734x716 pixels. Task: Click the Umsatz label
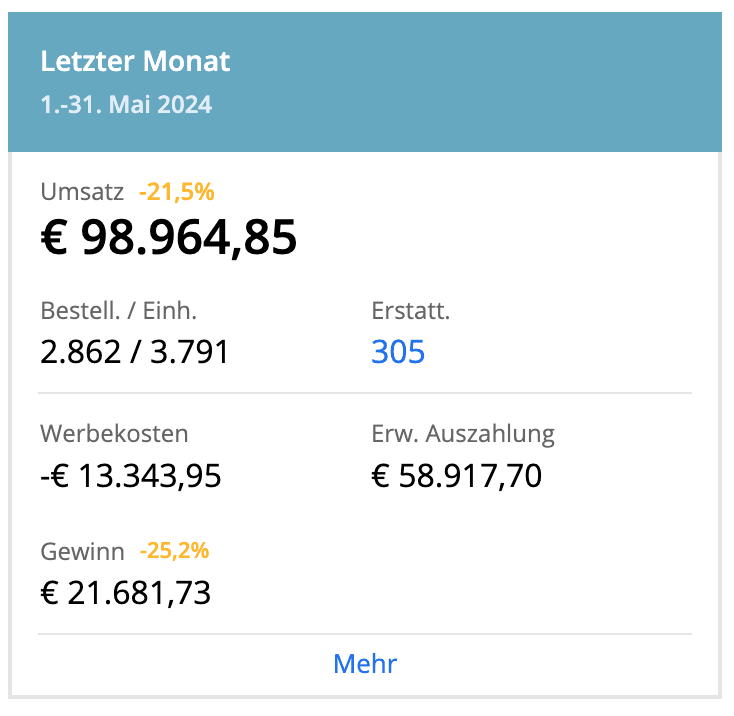click(83, 192)
